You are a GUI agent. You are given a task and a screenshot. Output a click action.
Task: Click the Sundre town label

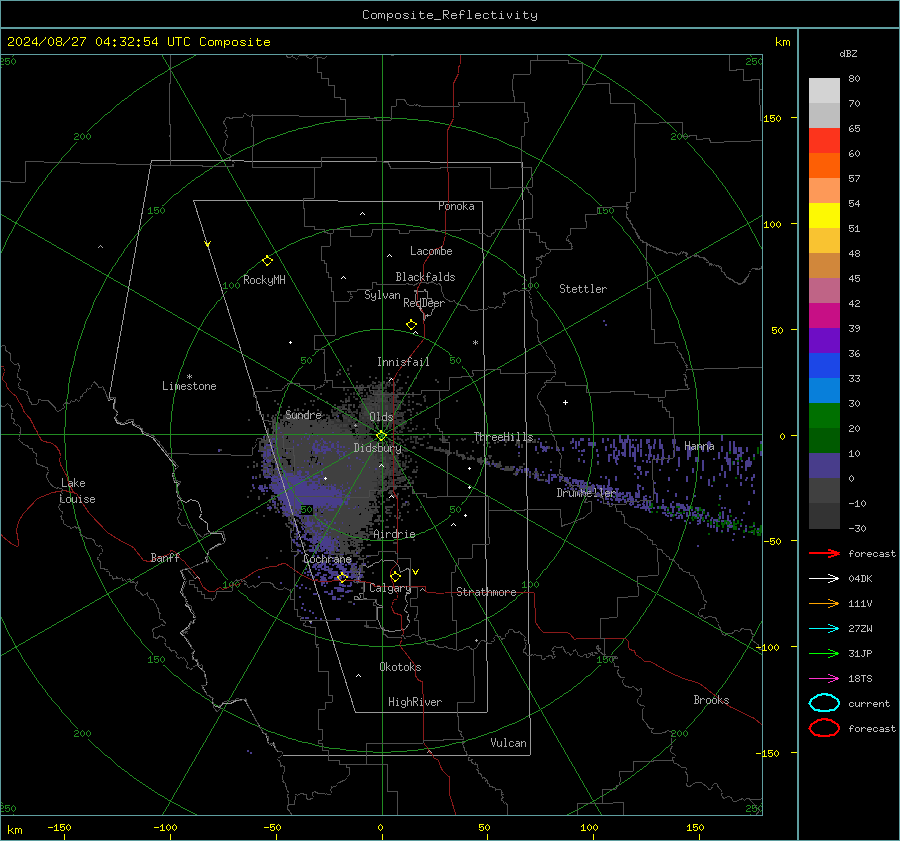pyautogui.click(x=304, y=414)
